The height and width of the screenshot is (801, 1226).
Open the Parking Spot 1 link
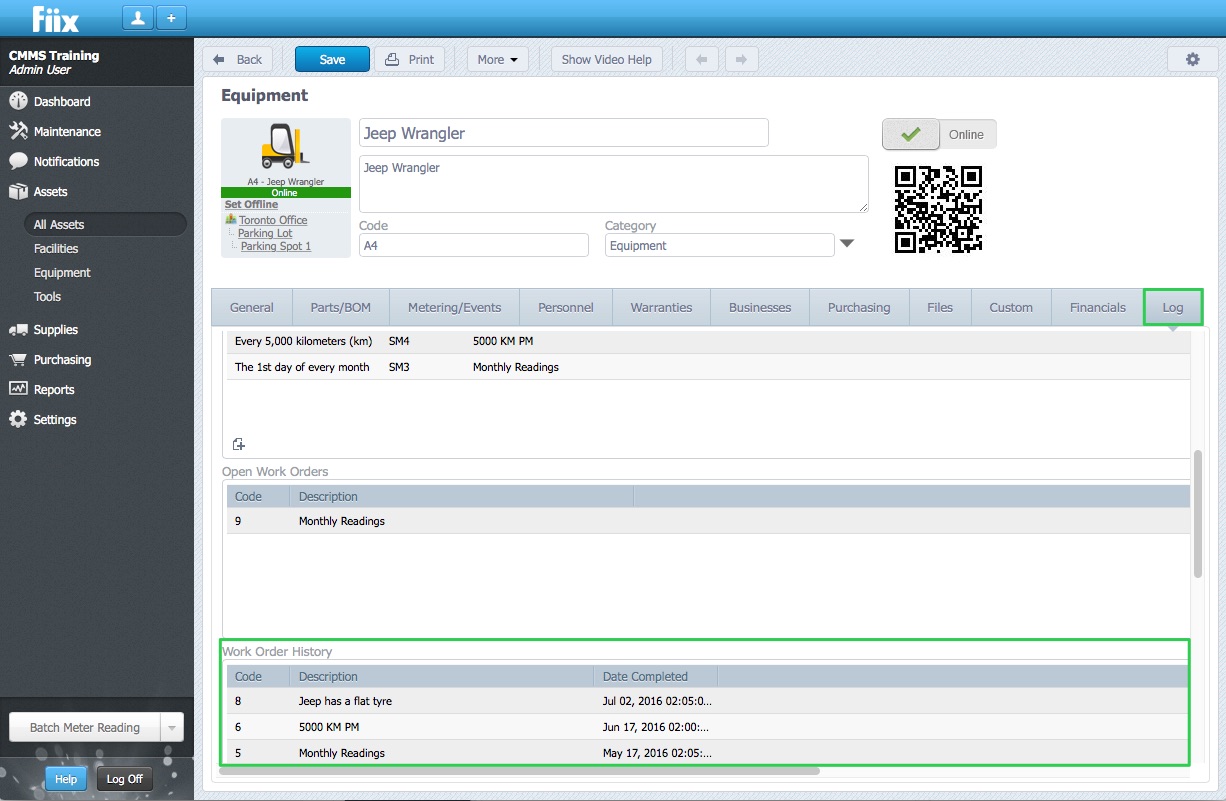276,246
